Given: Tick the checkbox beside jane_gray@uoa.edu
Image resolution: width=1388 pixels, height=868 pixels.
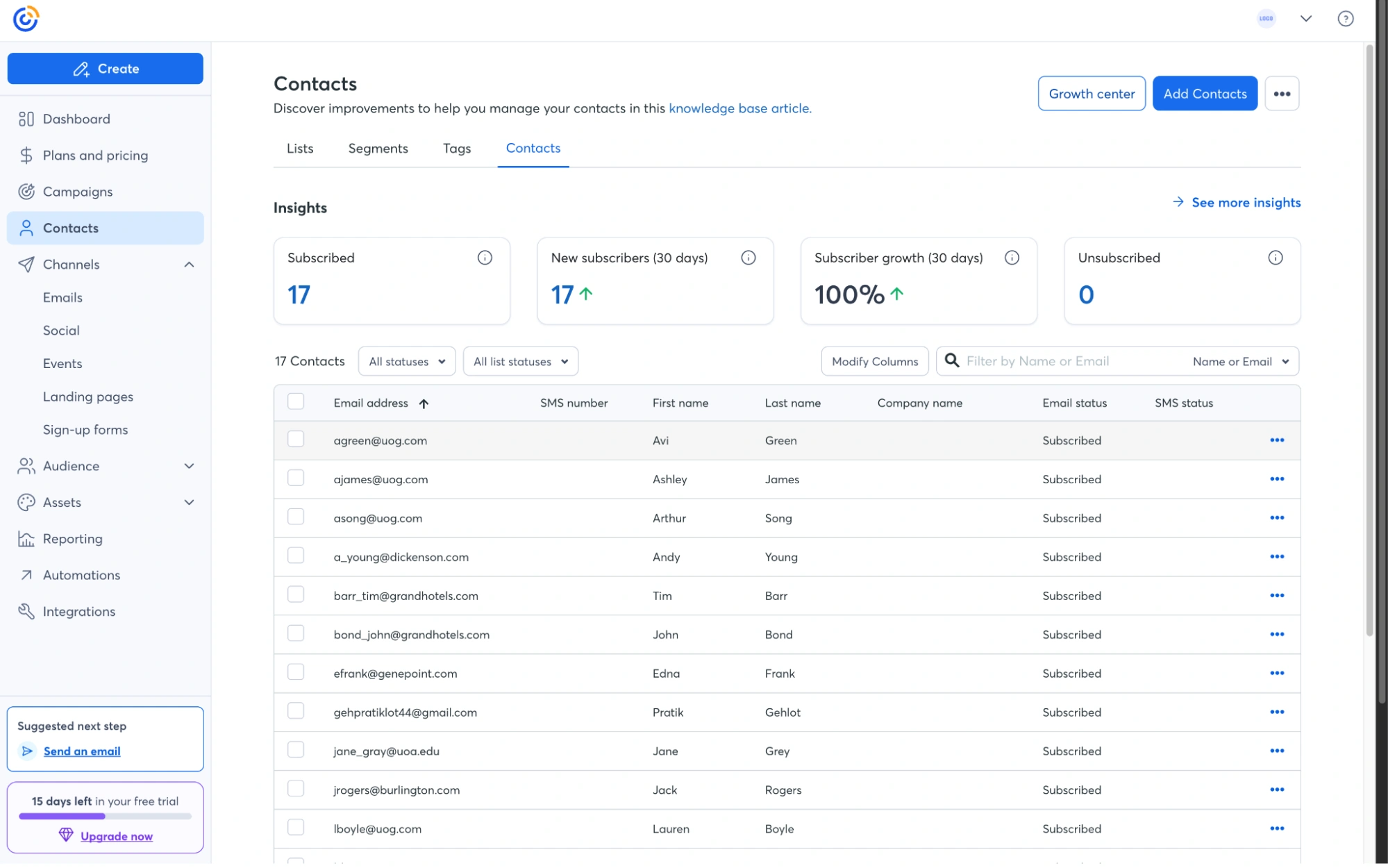Looking at the screenshot, I should (296, 750).
